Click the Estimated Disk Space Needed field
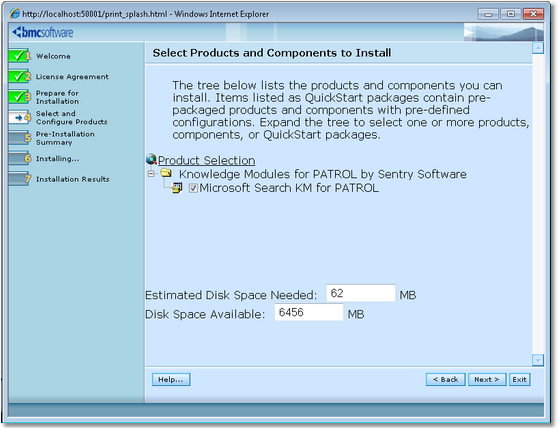558x430 pixels. click(x=360, y=293)
